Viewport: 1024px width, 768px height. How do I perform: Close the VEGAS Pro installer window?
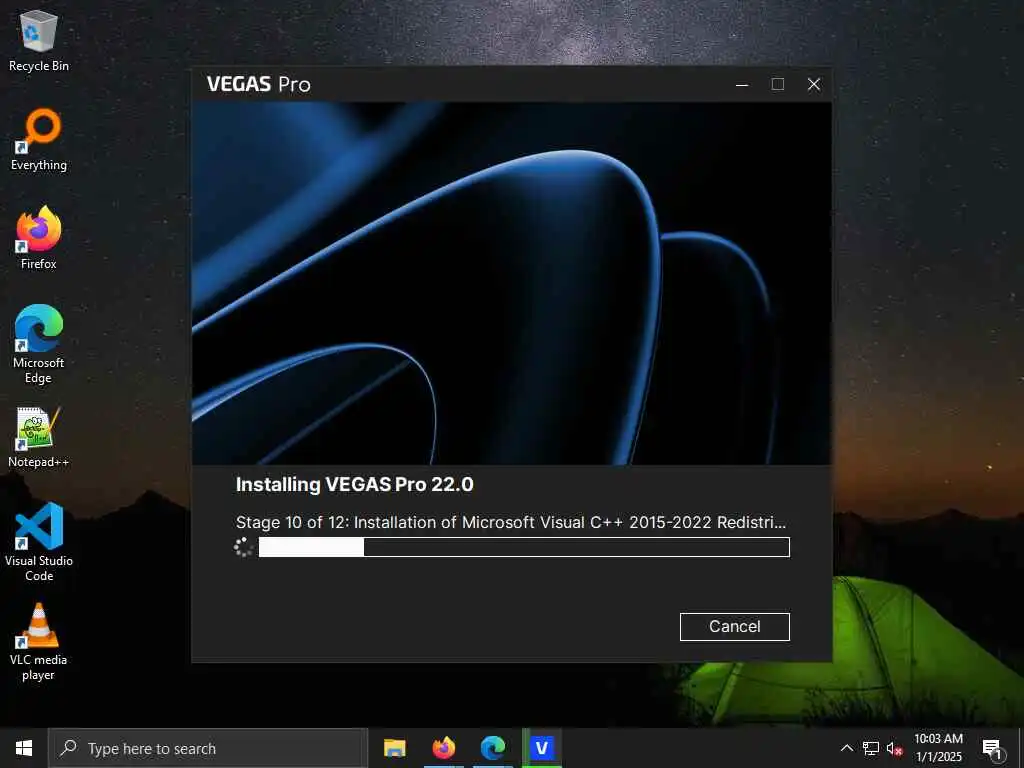pos(814,84)
